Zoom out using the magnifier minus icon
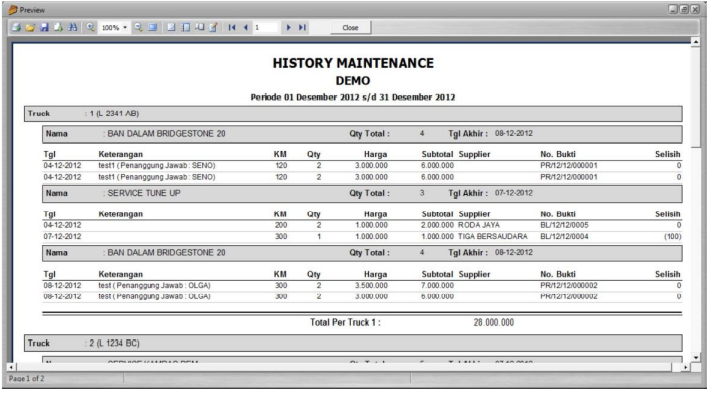709x393 pixels. (x=138, y=28)
